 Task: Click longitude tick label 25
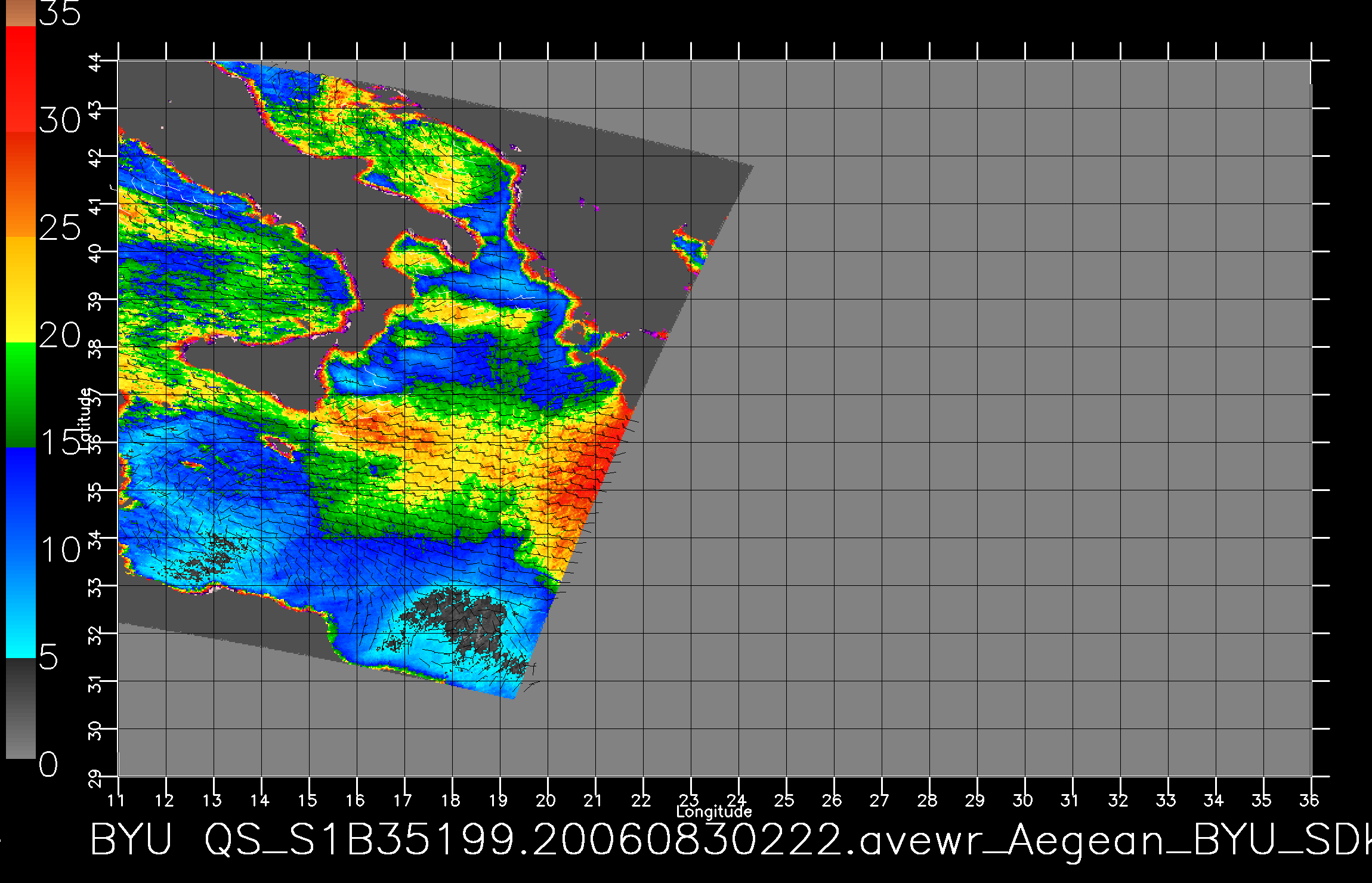784,800
